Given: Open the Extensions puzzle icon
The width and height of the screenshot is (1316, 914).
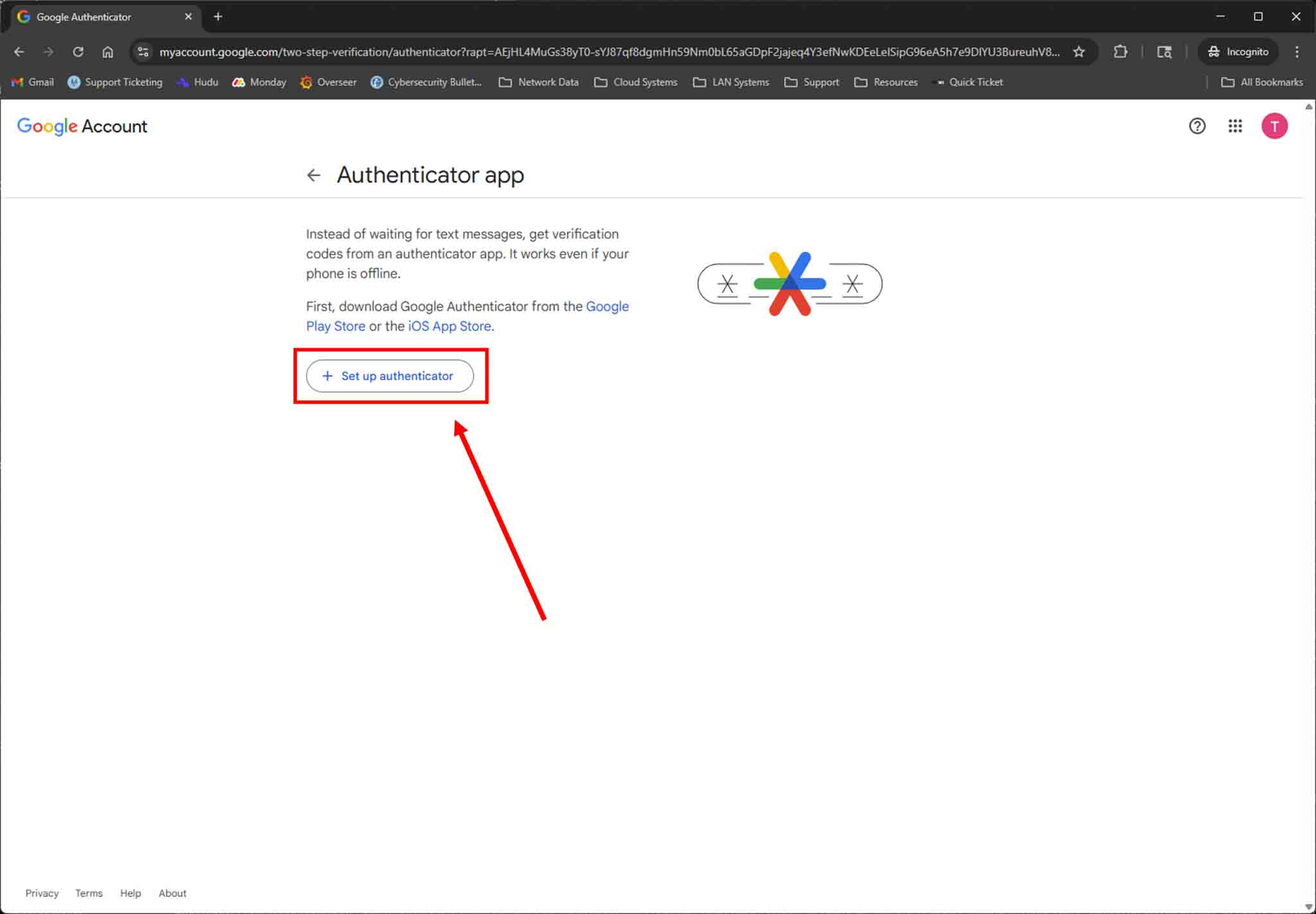Looking at the screenshot, I should pos(1120,52).
